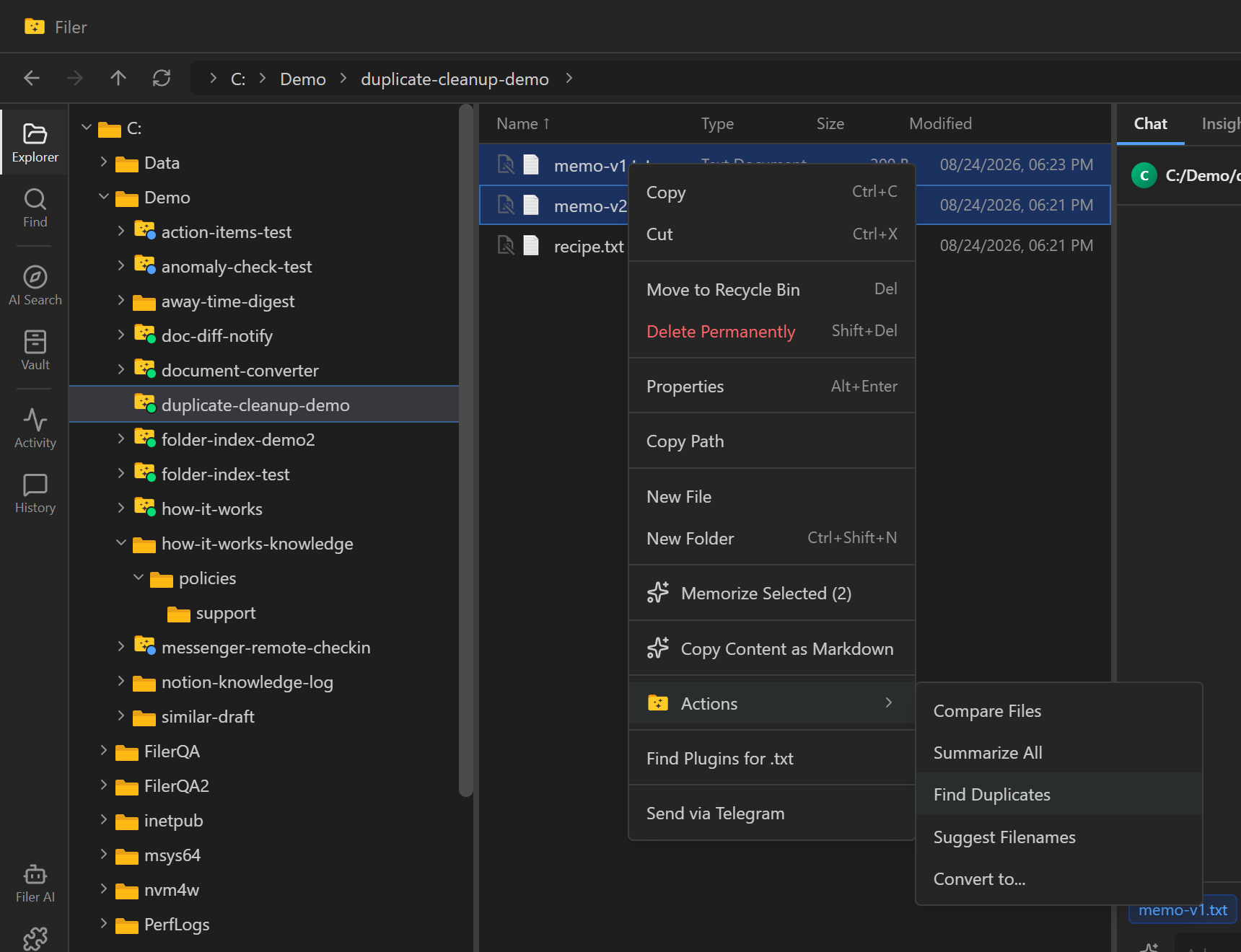
Task: Click the Filer app logo icon
Action: tap(35, 27)
